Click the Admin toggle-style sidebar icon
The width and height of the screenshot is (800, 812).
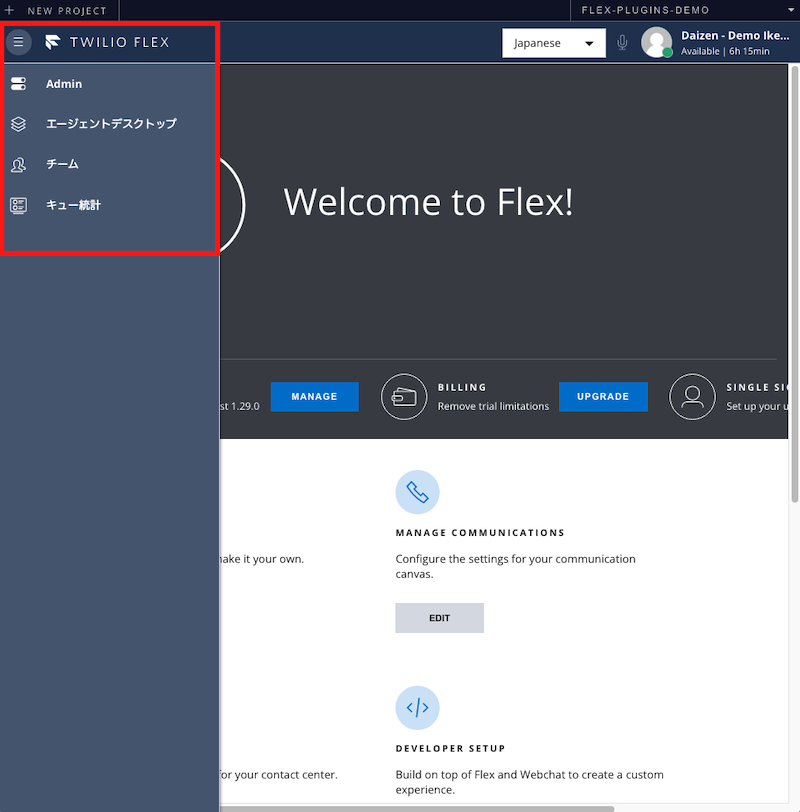[19, 83]
